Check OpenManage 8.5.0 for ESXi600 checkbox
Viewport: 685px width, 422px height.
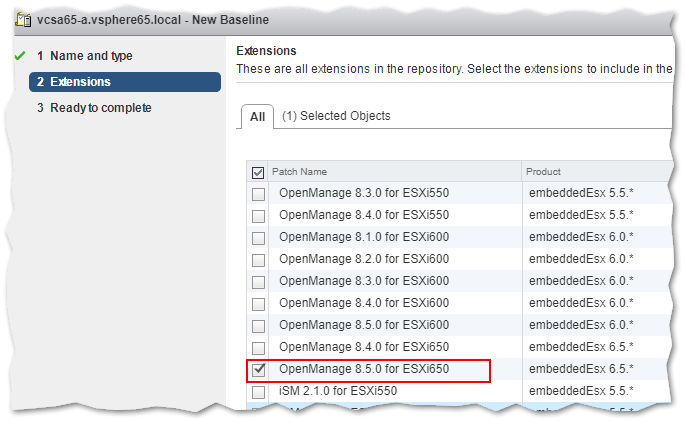pos(258,326)
